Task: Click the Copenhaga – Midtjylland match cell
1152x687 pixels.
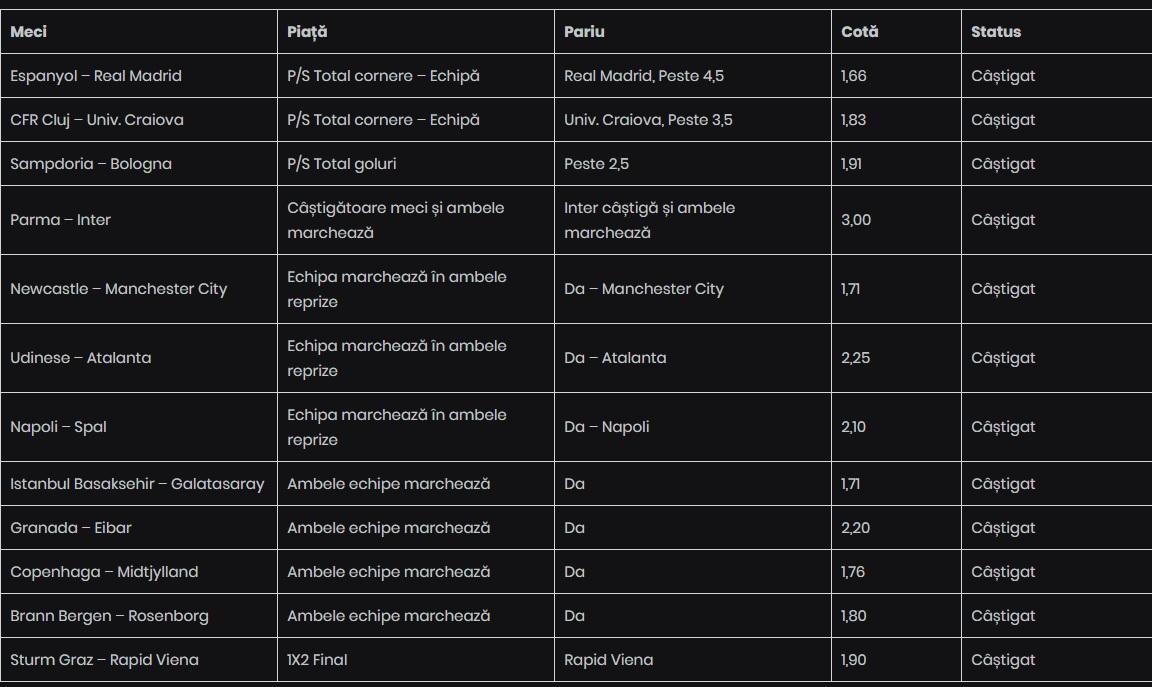Action: point(104,572)
